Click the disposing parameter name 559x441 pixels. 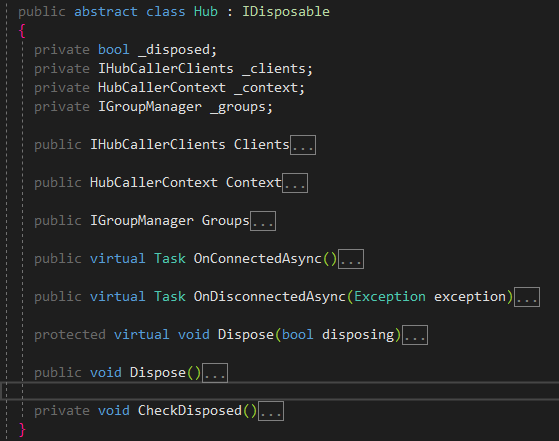[x=358, y=335]
